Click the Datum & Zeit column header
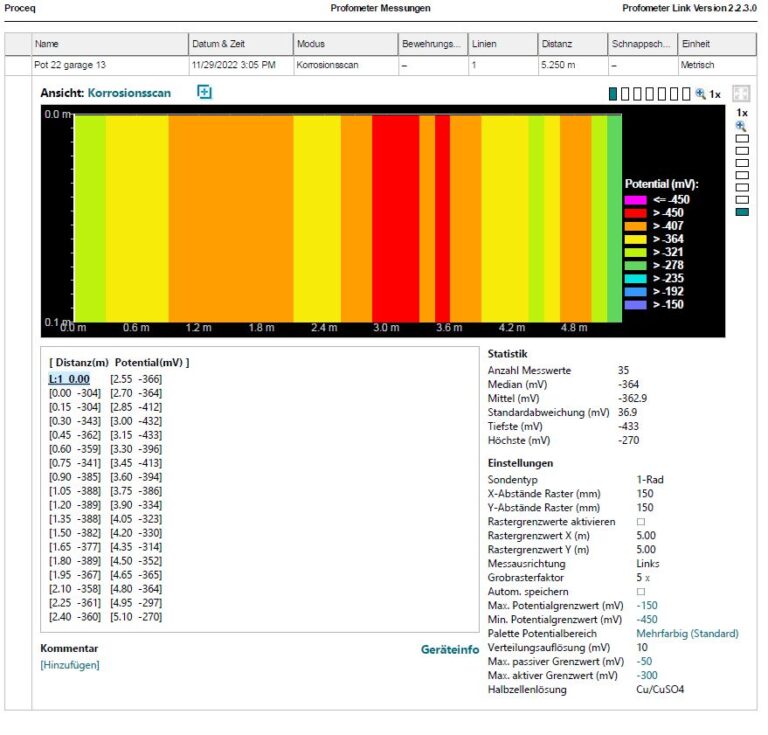Viewport: 768px width, 735px height. pyautogui.click(x=240, y=44)
